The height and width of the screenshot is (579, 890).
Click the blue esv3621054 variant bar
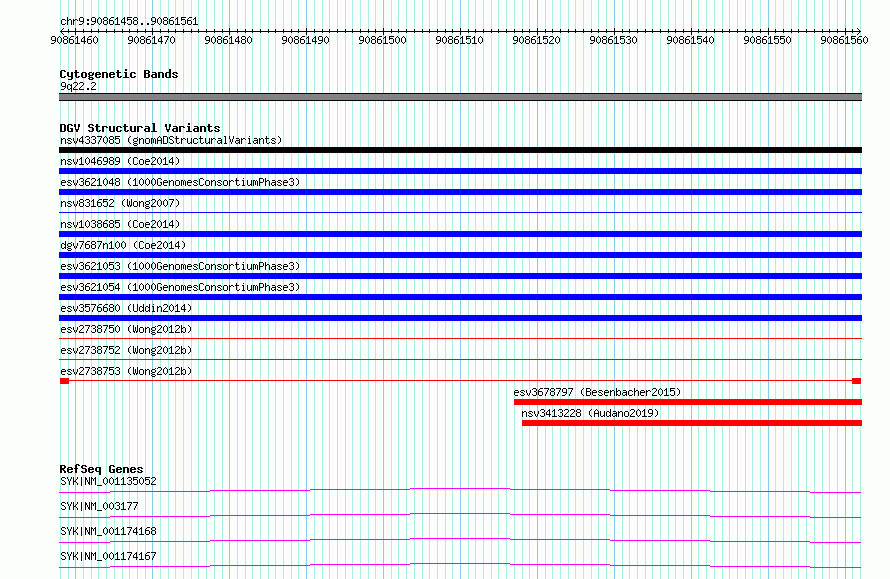pyautogui.click(x=460, y=297)
